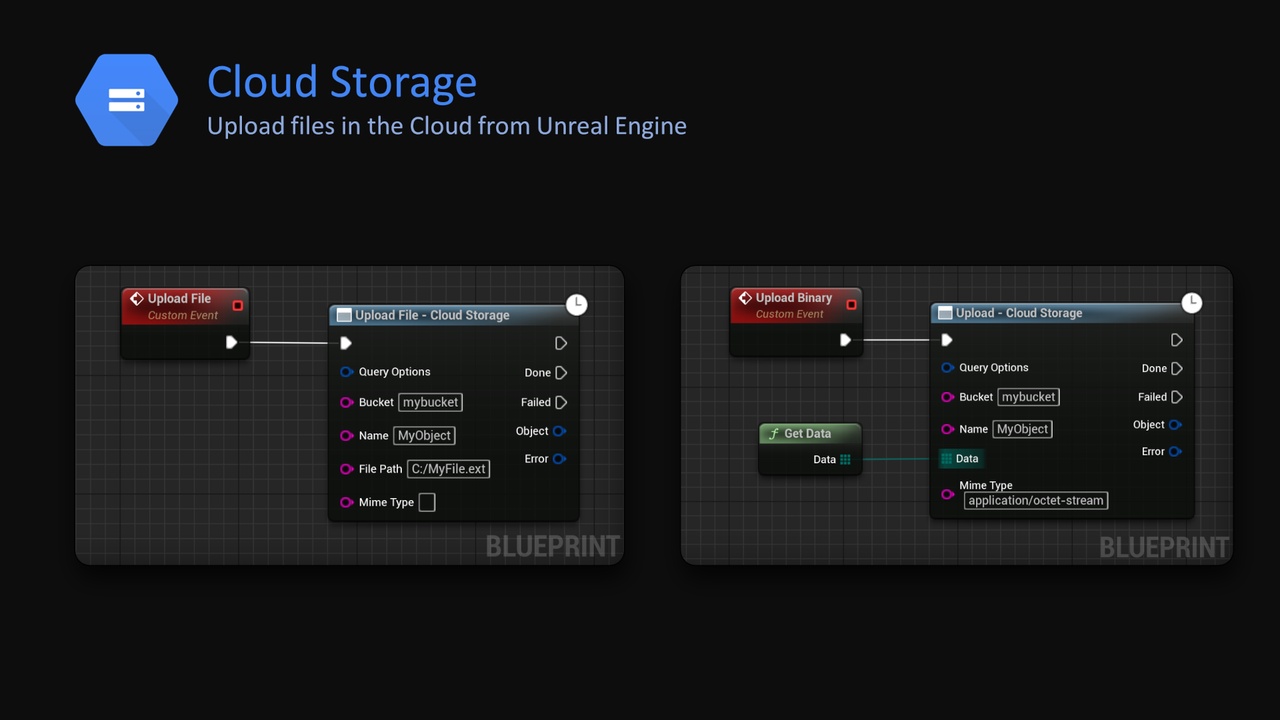Click the Upload Binary custom event diamond icon
The width and height of the screenshot is (1280, 720).
point(745,298)
